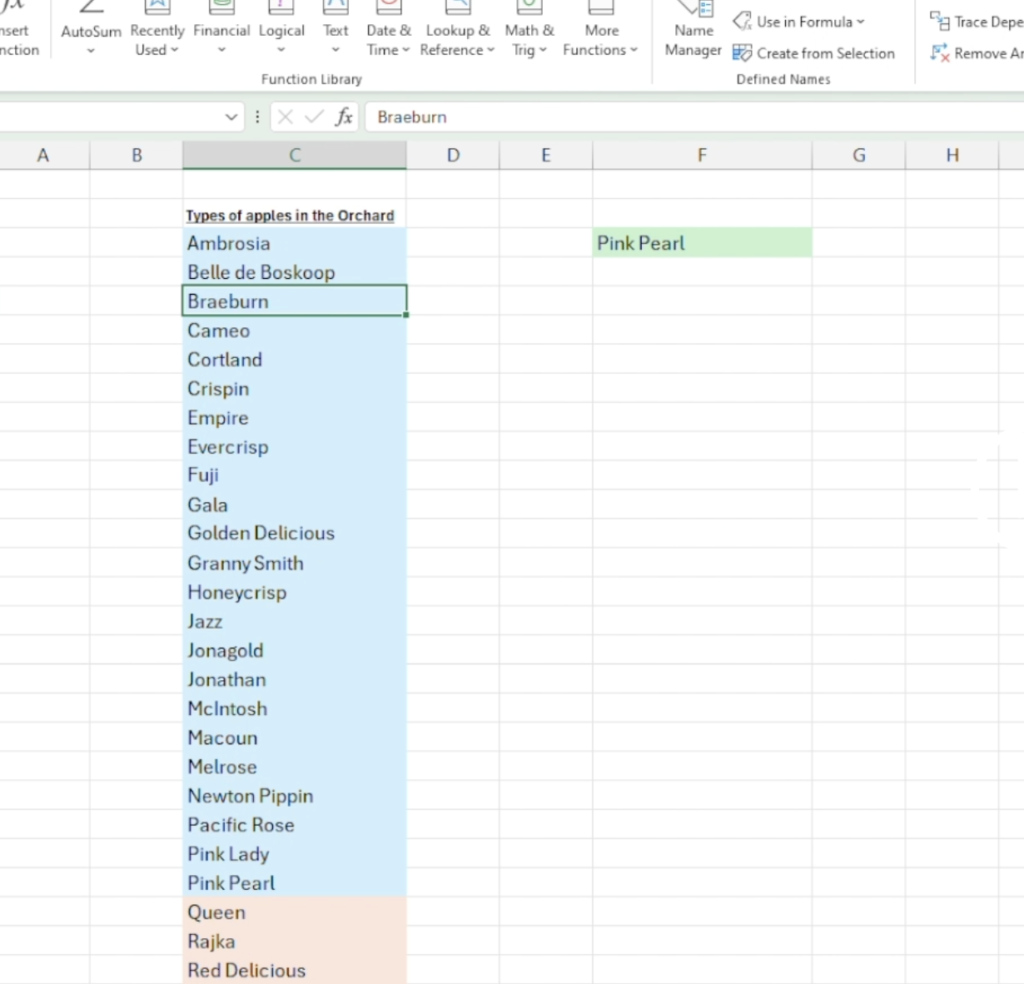Open the Logical functions menu
1024x984 pixels.
(x=281, y=30)
